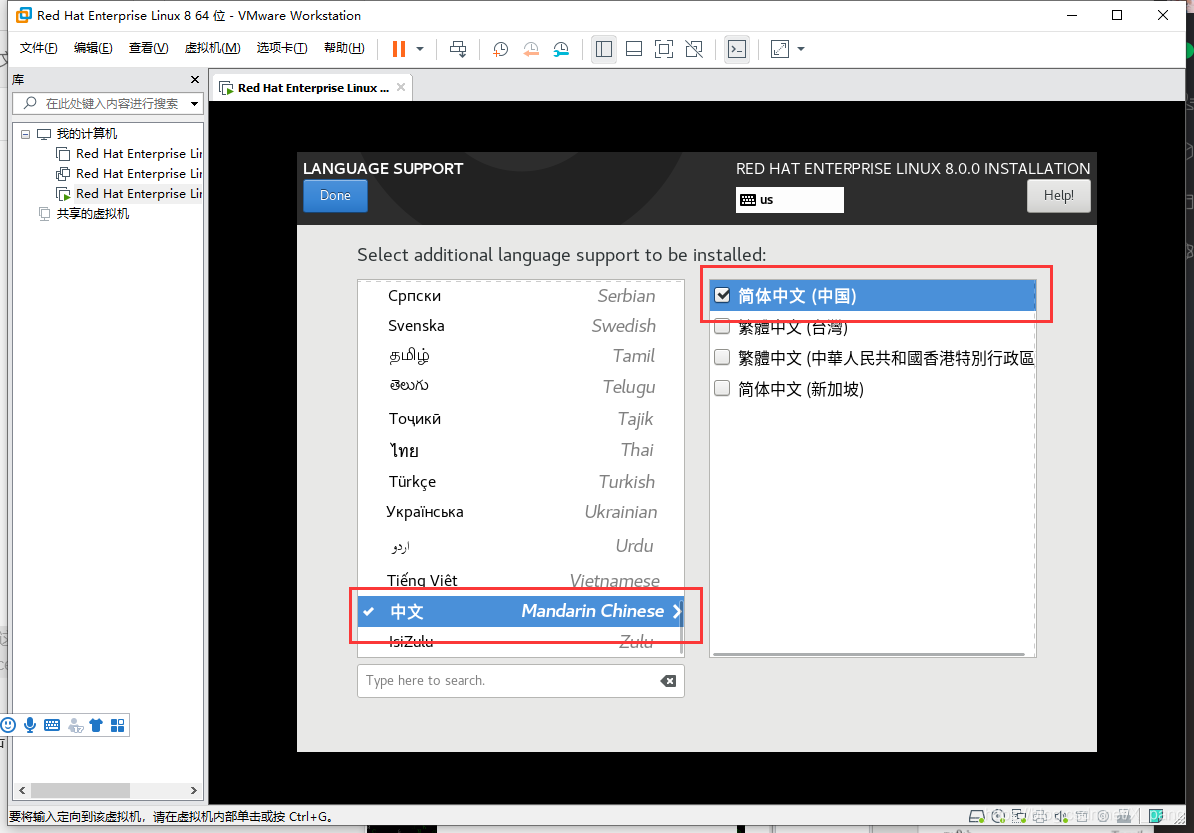
Task: Toggle the library sidebar view icon
Action: [604, 49]
